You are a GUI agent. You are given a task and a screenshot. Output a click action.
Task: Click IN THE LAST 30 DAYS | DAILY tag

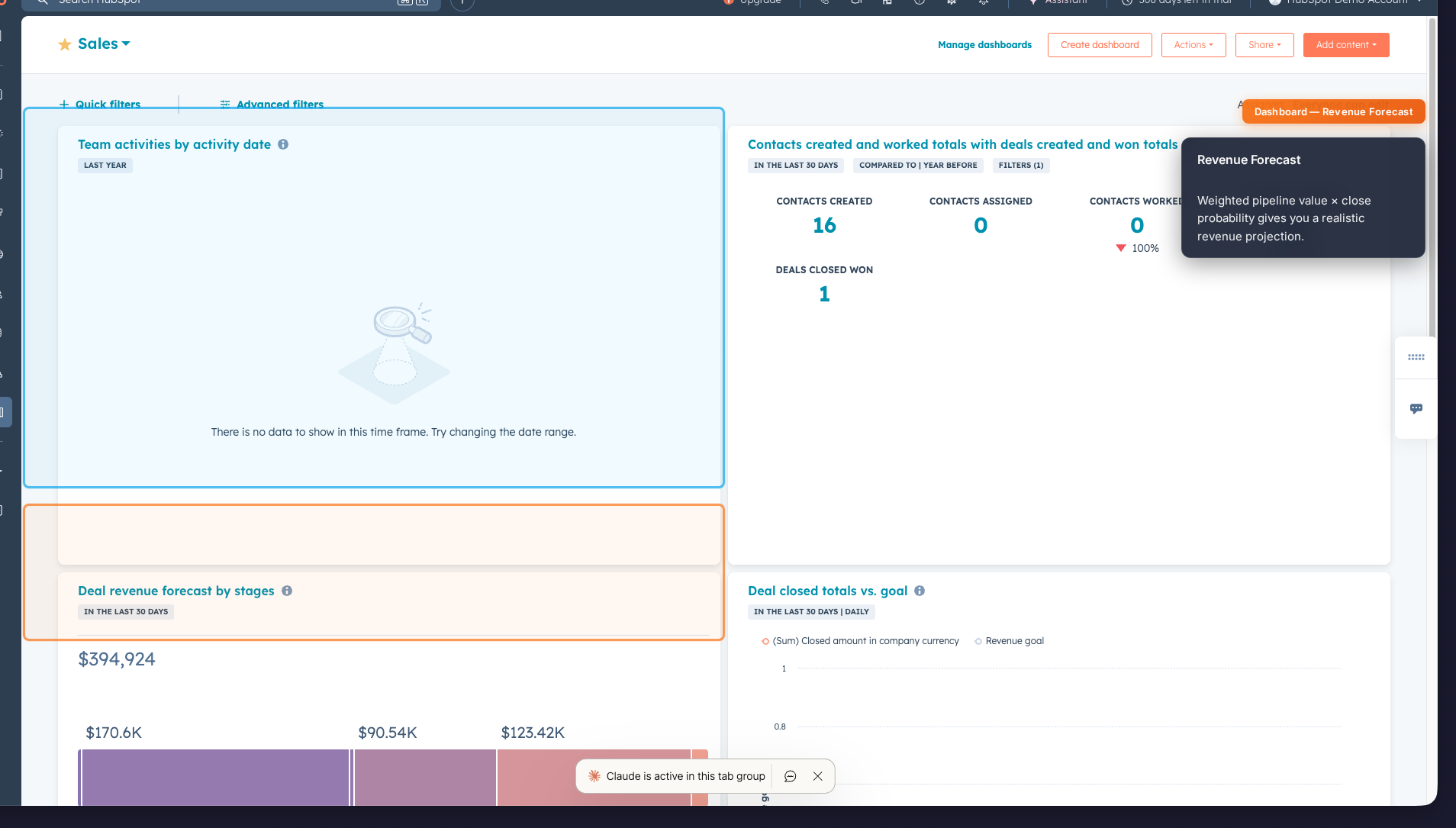tap(811, 612)
